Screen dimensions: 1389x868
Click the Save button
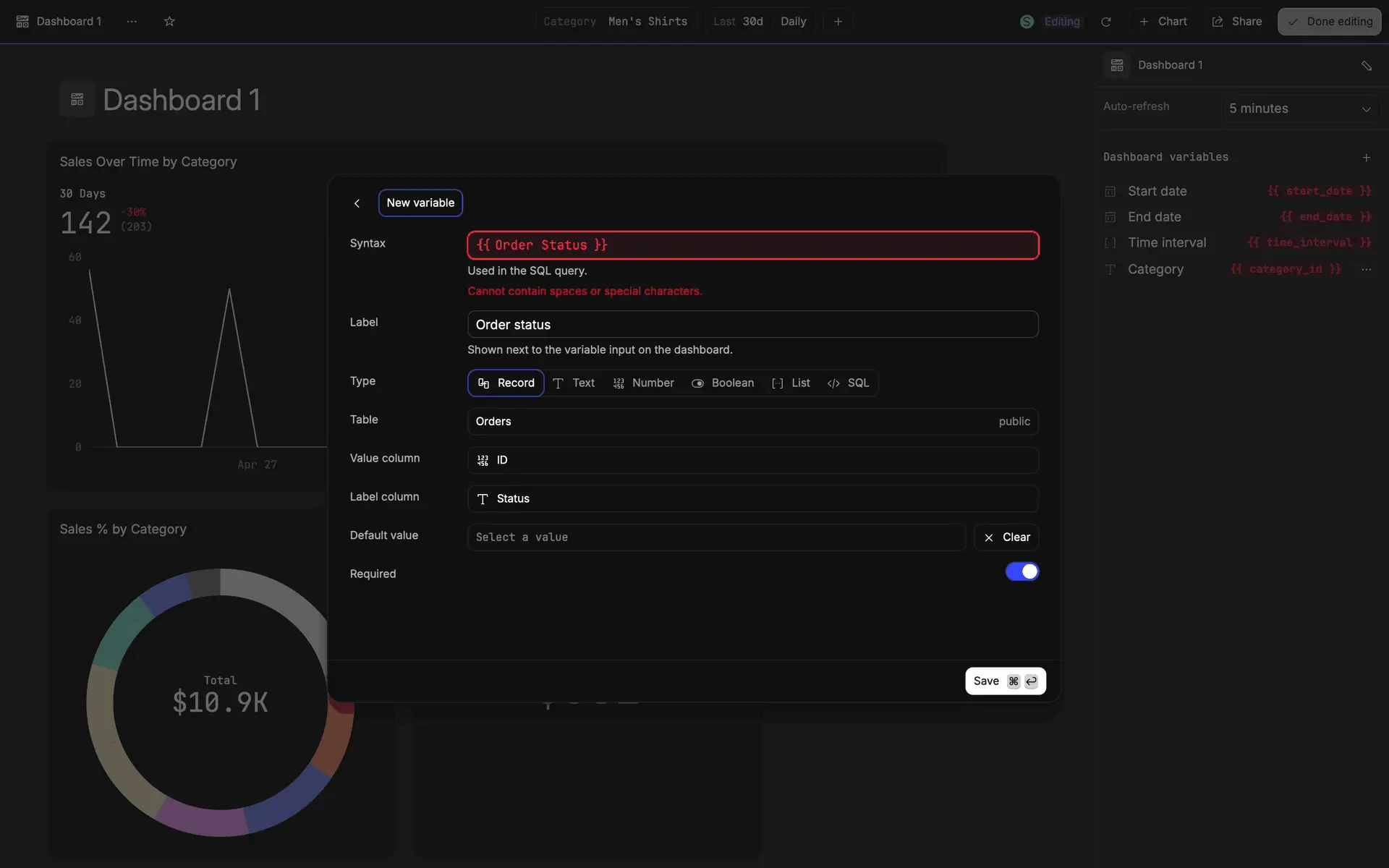1005,681
